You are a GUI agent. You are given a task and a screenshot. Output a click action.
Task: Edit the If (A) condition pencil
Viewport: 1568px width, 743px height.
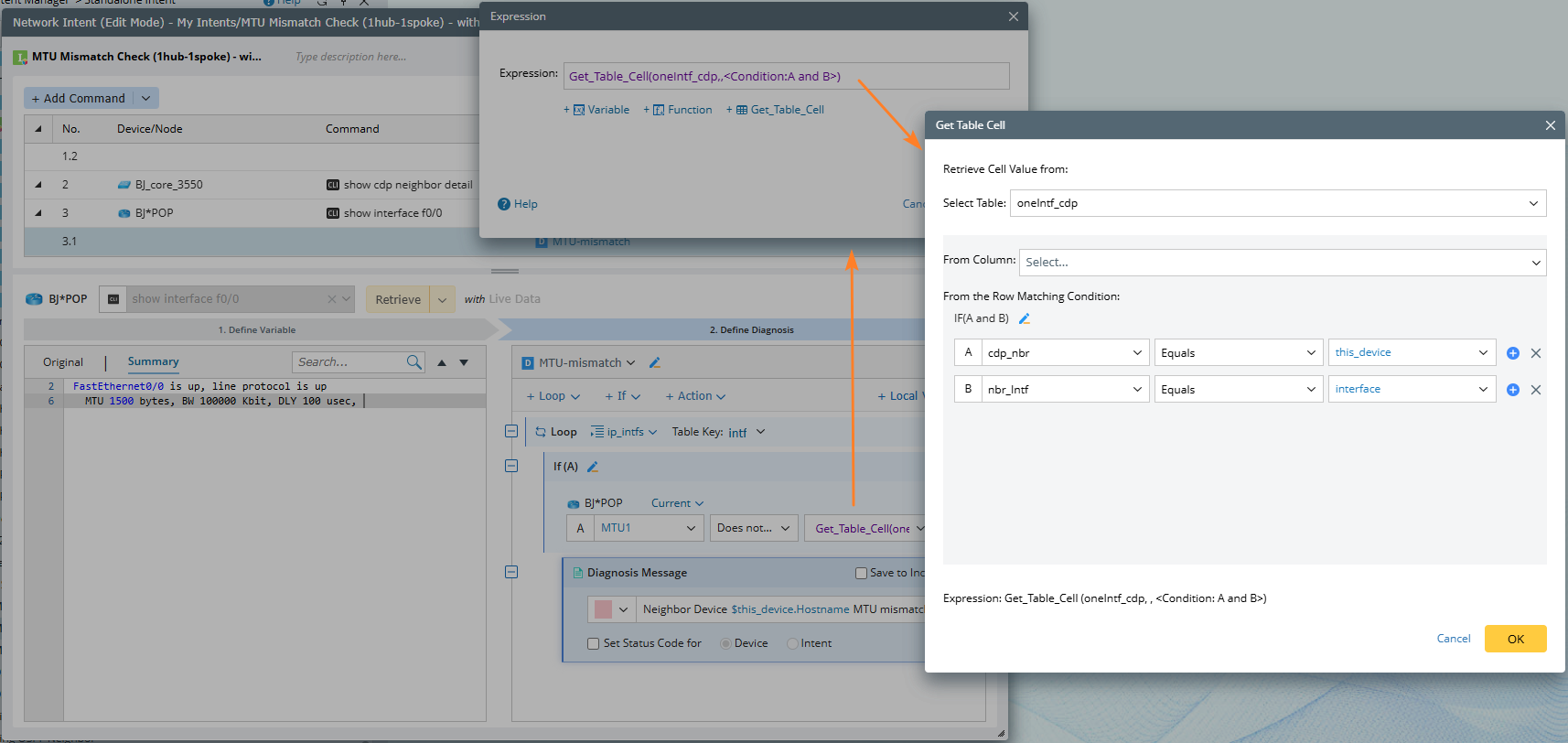click(593, 467)
